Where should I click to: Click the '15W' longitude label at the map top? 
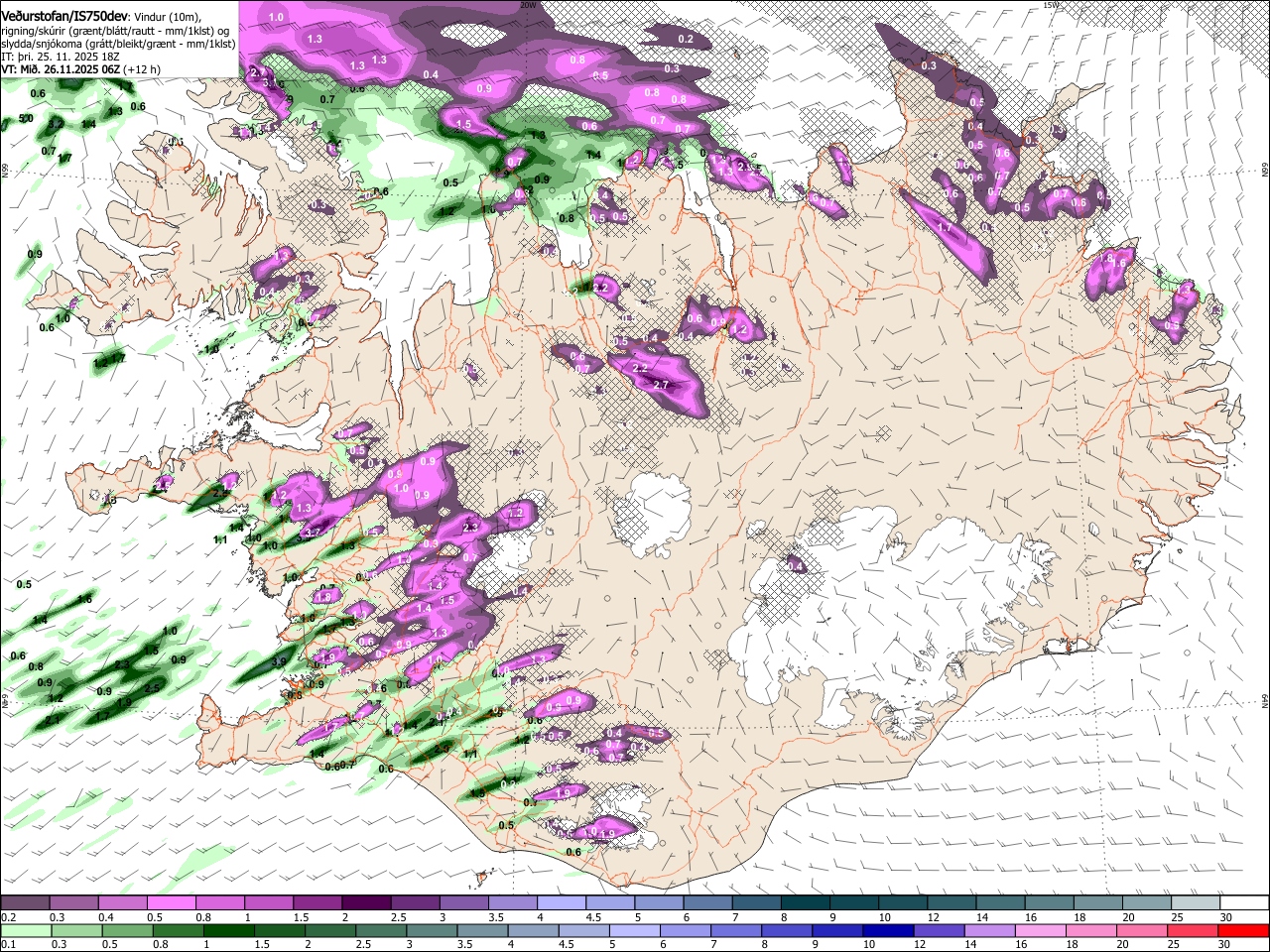[1051, 5]
